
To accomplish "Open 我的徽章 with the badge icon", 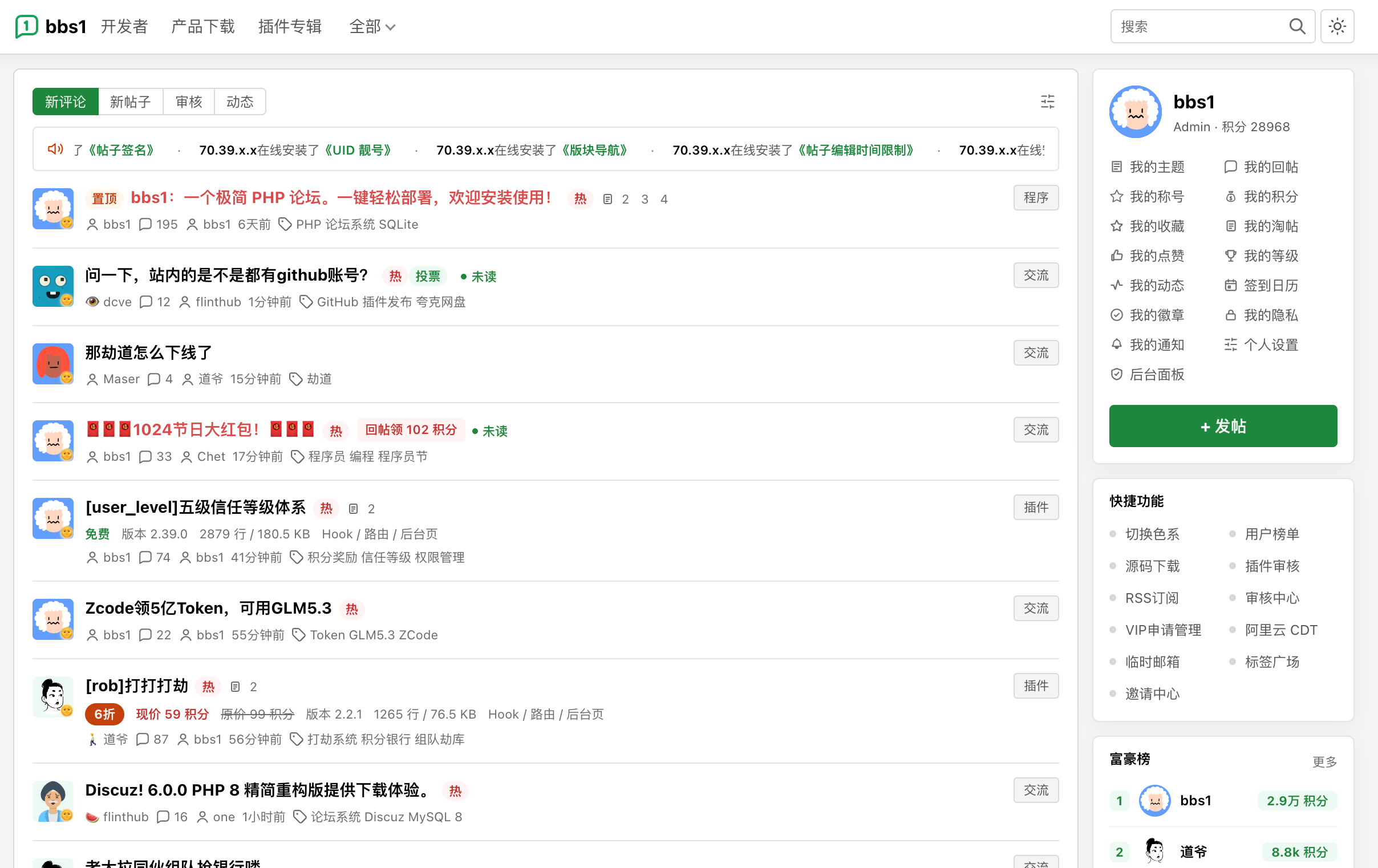I will pyautogui.click(x=1148, y=315).
